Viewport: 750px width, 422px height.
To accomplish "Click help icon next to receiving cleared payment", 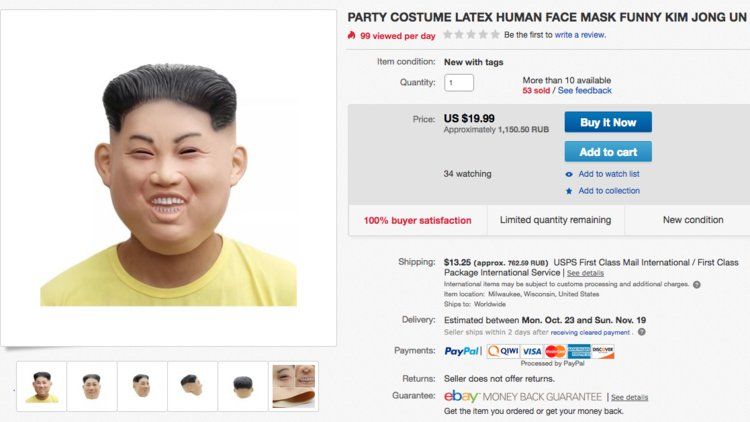I will coord(641,332).
